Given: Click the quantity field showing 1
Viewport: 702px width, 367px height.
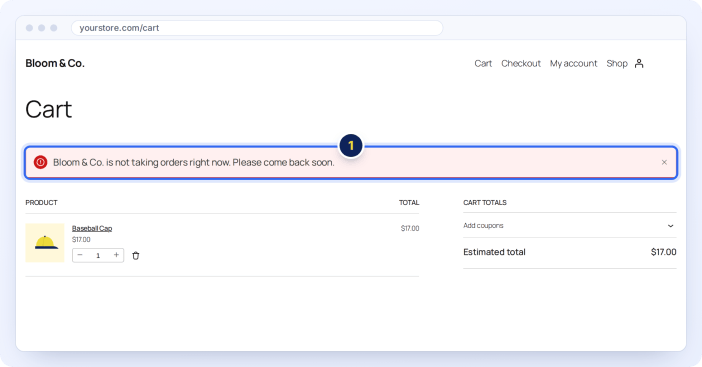Looking at the screenshot, I should (98, 256).
